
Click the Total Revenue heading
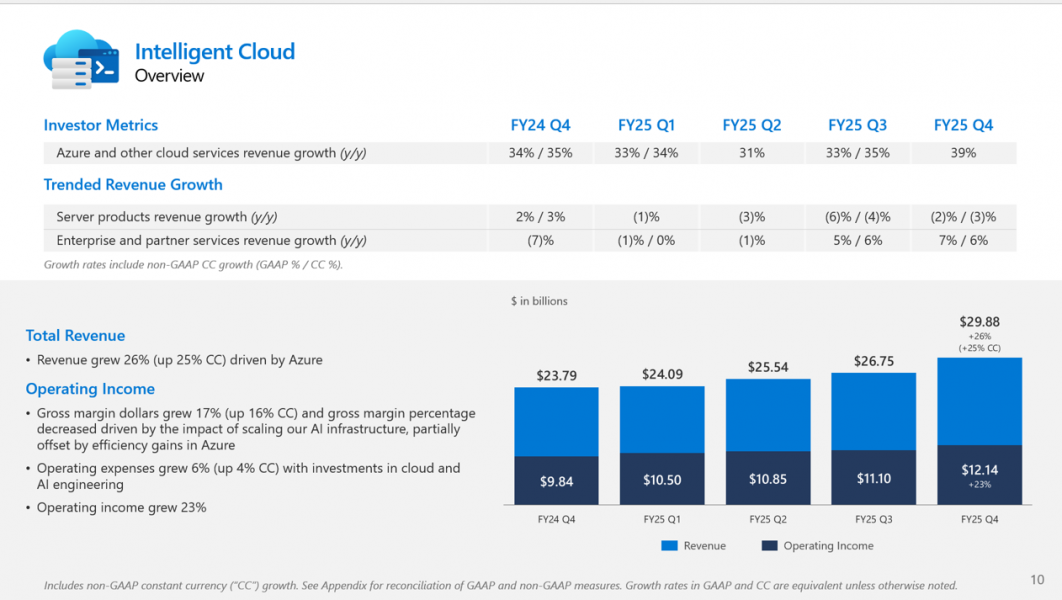[75, 335]
